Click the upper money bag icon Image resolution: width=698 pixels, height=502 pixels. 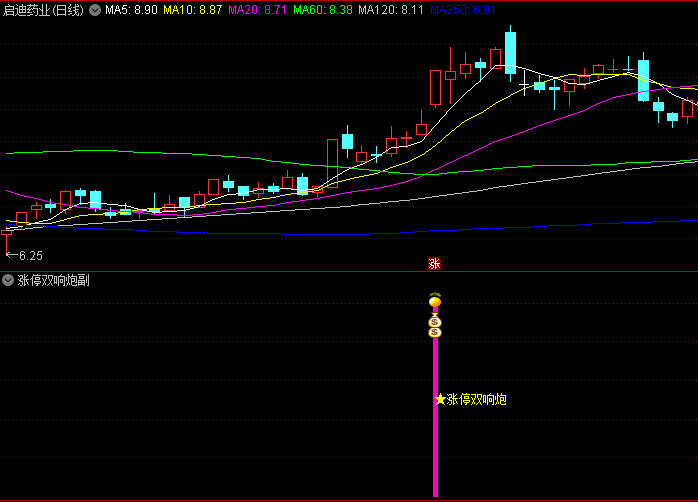(x=435, y=320)
